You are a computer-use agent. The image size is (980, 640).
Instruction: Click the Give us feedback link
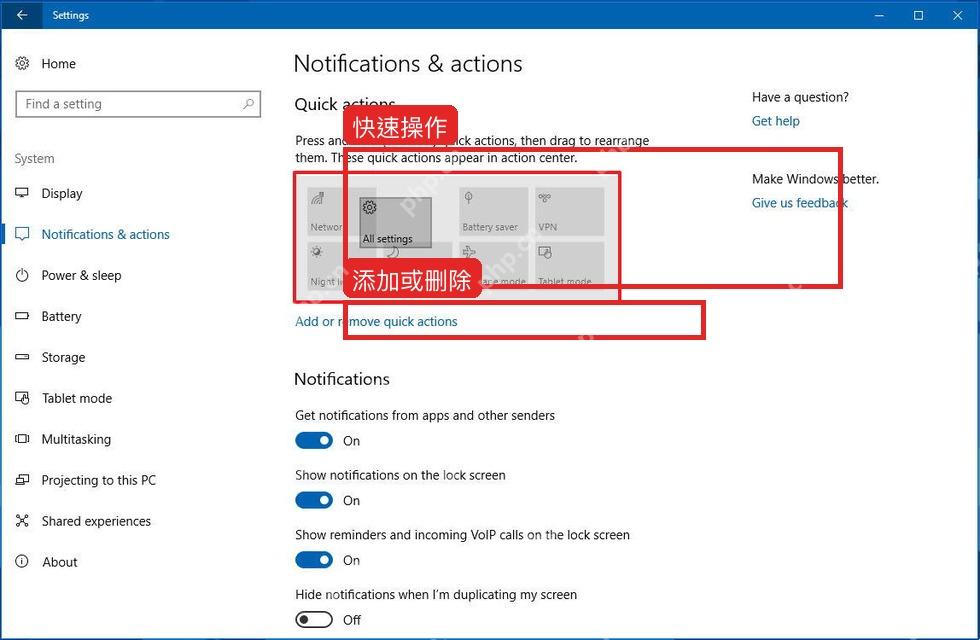pyautogui.click(x=799, y=202)
